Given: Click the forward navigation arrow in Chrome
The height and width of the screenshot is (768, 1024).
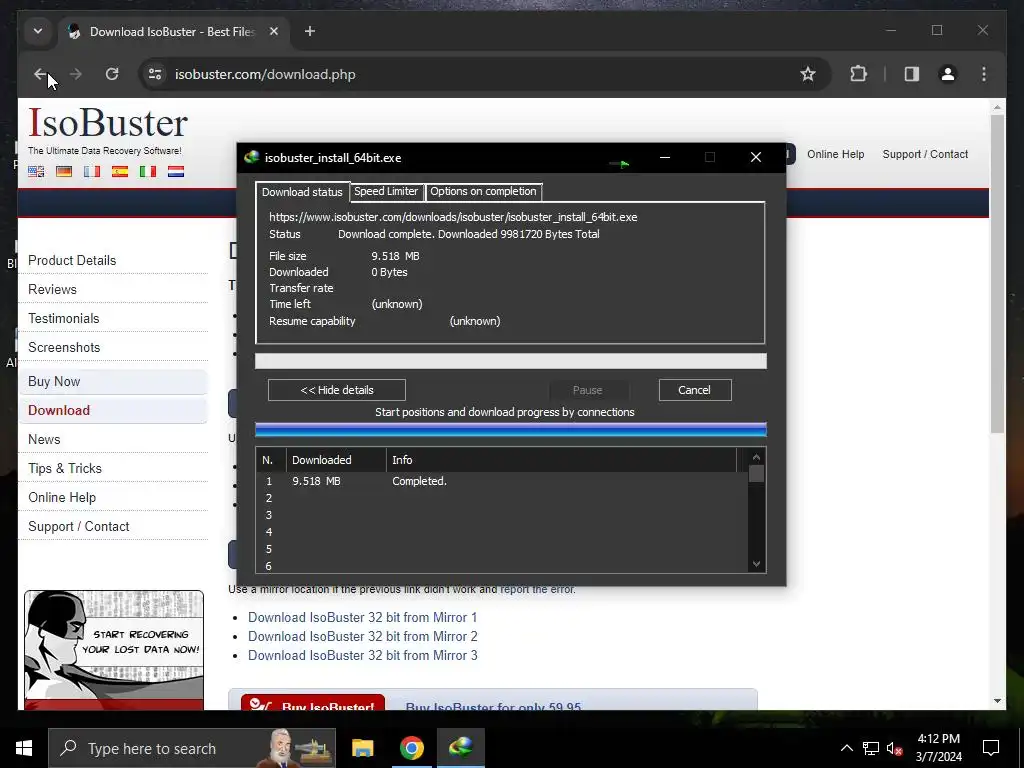Looking at the screenshot, I should point(76,74).
